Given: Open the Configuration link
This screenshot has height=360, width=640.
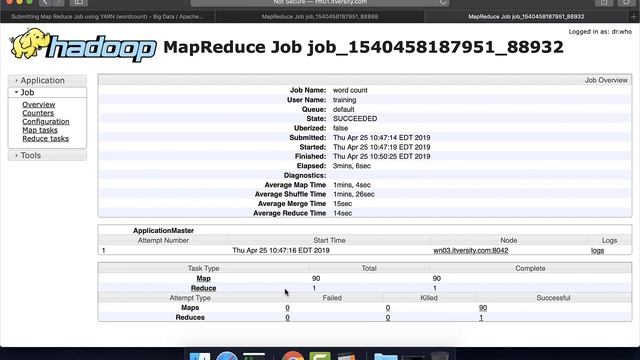Looking at the screenshot, I should 46,122.
